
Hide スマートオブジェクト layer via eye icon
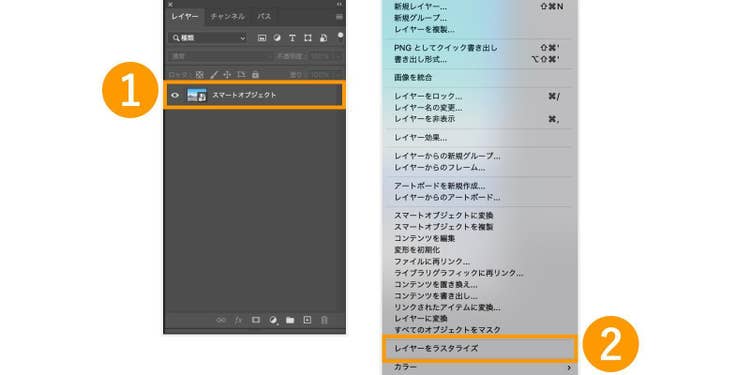[x=176, y=95]
